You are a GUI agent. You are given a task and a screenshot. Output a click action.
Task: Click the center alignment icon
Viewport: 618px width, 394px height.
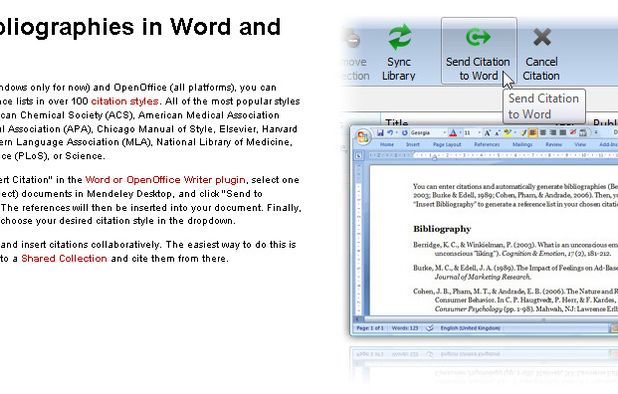(543, 133)
